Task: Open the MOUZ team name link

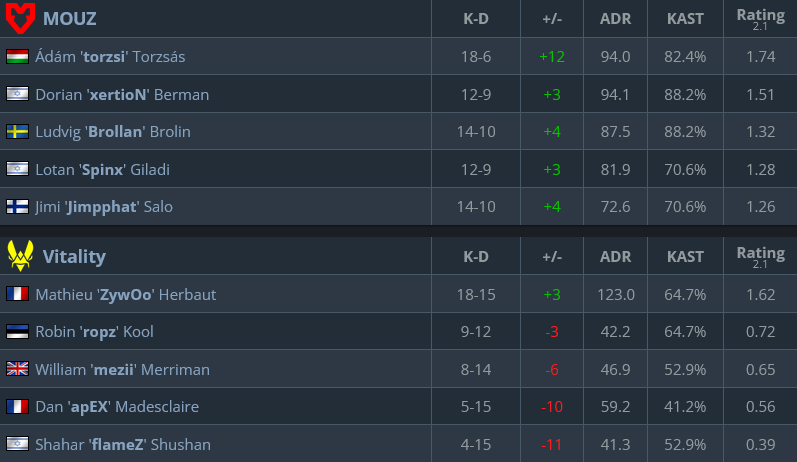Action: 70,19
